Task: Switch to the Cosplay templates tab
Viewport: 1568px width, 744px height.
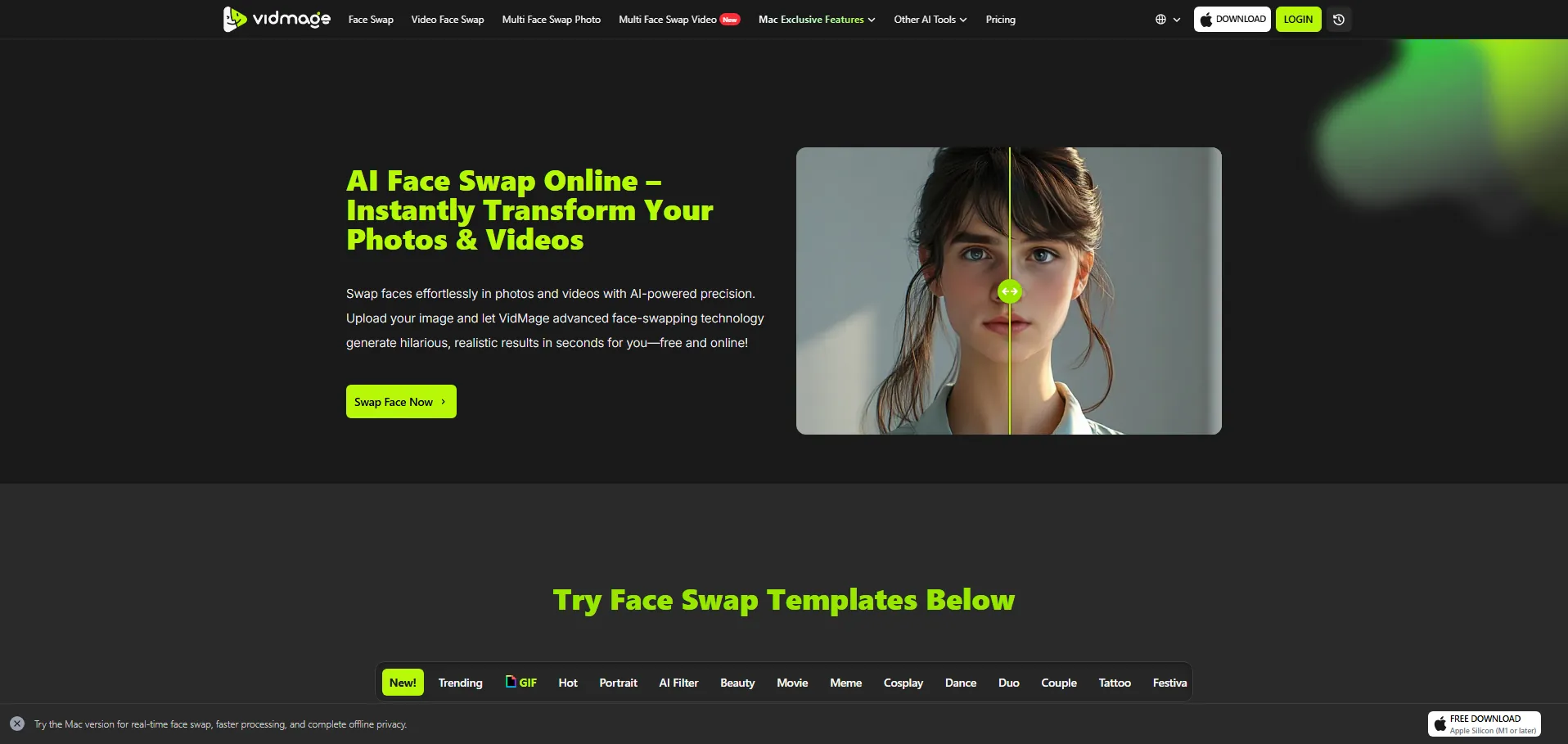Action: pos(903,683)
